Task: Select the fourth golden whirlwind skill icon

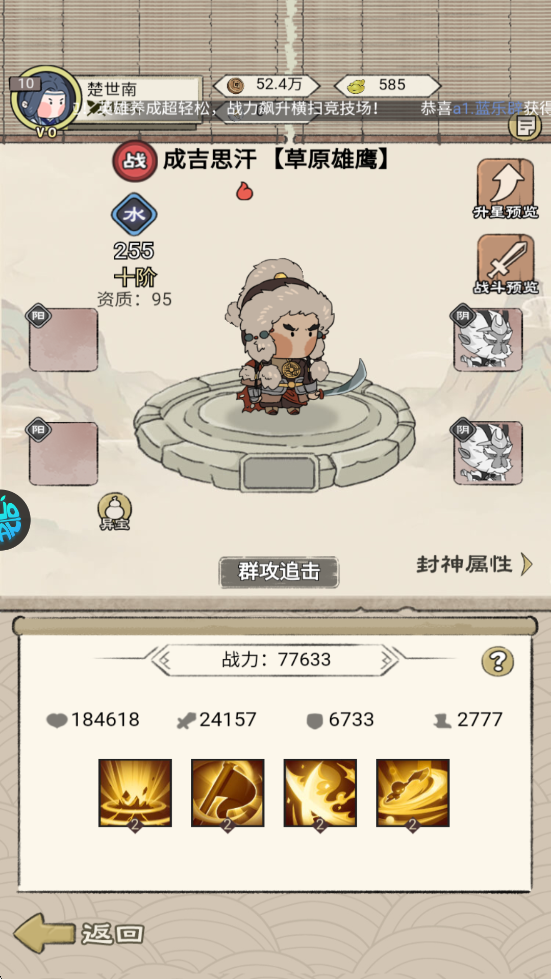Action: click(x=412, y=793)
